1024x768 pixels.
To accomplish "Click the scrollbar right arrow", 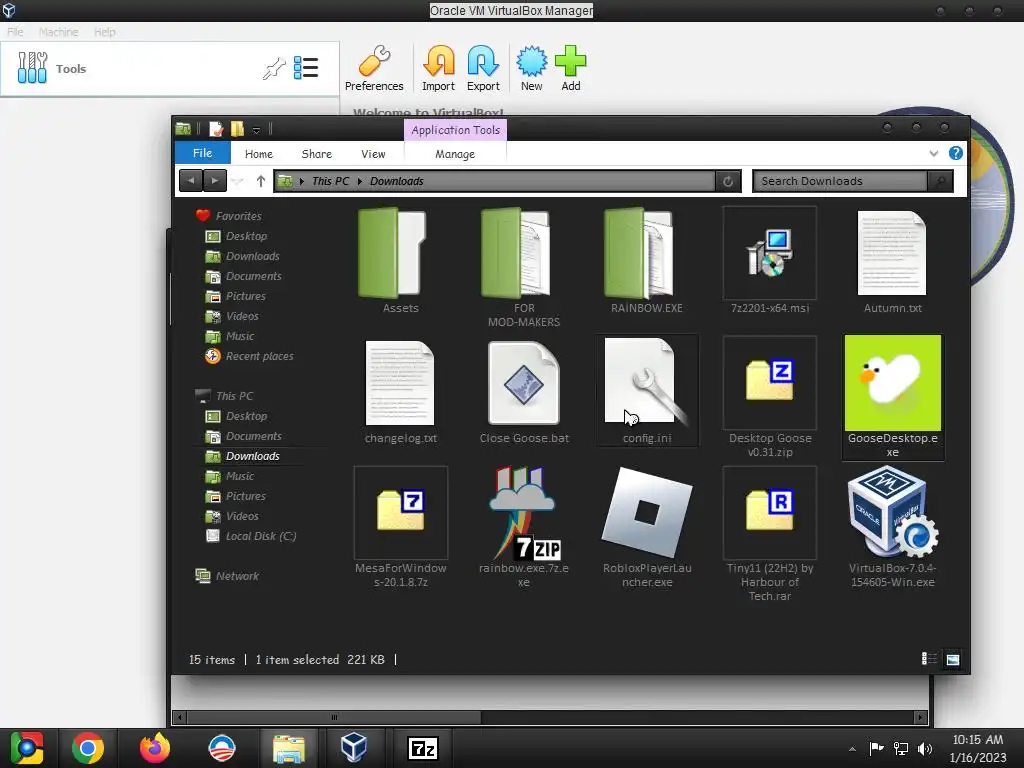I will [x=920, y=717].
